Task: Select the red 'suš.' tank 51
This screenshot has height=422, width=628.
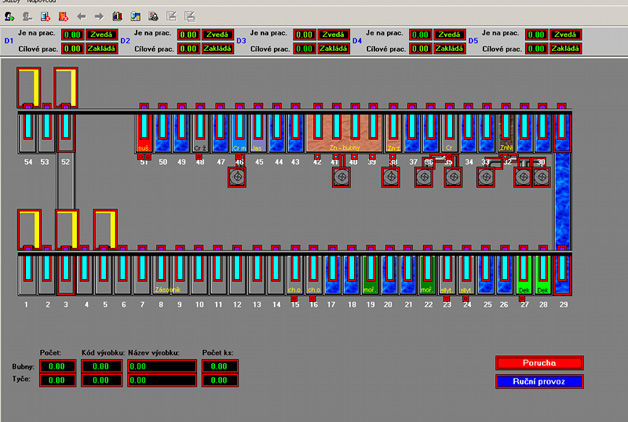Action: (144, 133)
